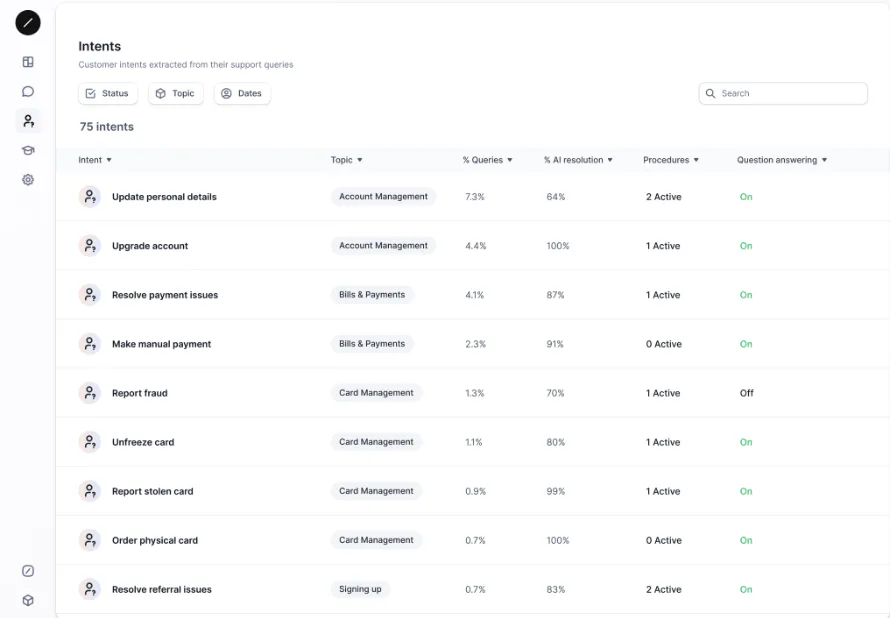The image size is (890, 618).
Task: Click the 1.3% queries value for Report fraud
Action: pos(475,393)
